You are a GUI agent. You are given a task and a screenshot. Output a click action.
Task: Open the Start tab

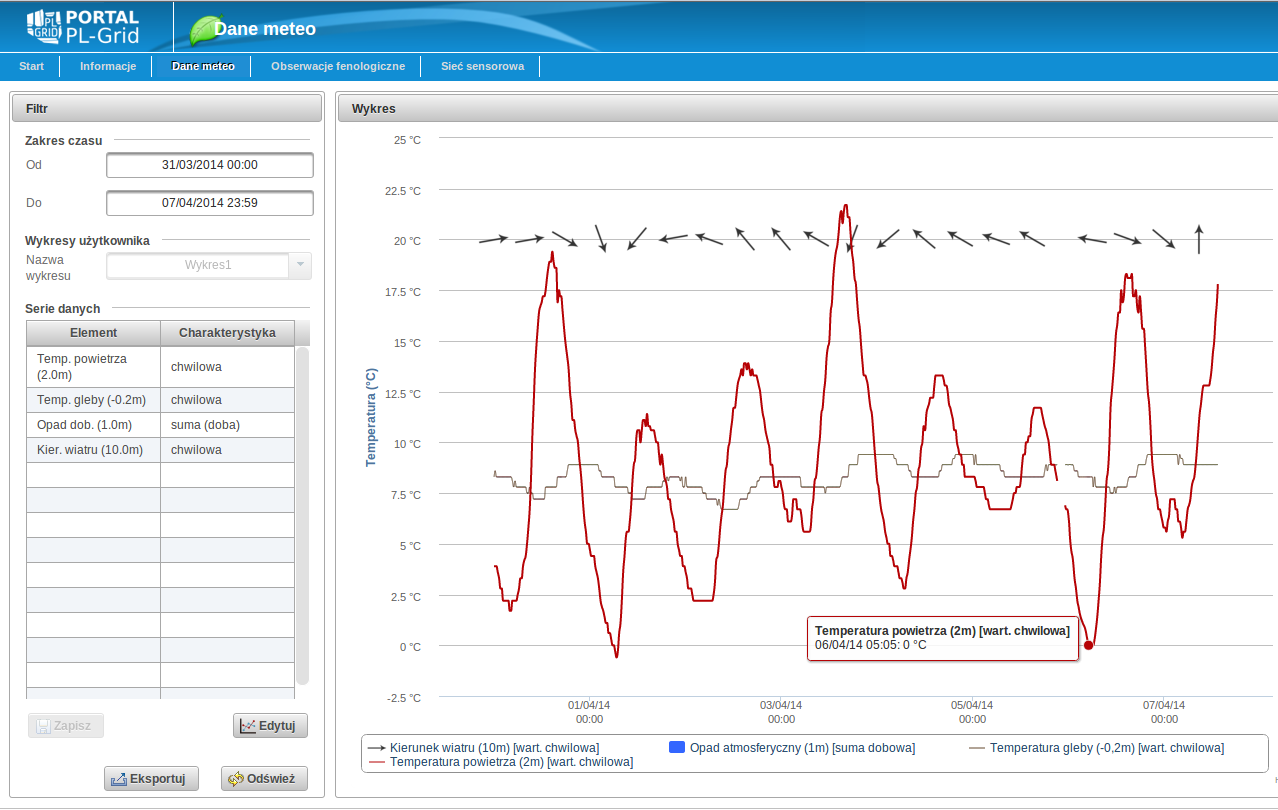(x=31, y=67)
